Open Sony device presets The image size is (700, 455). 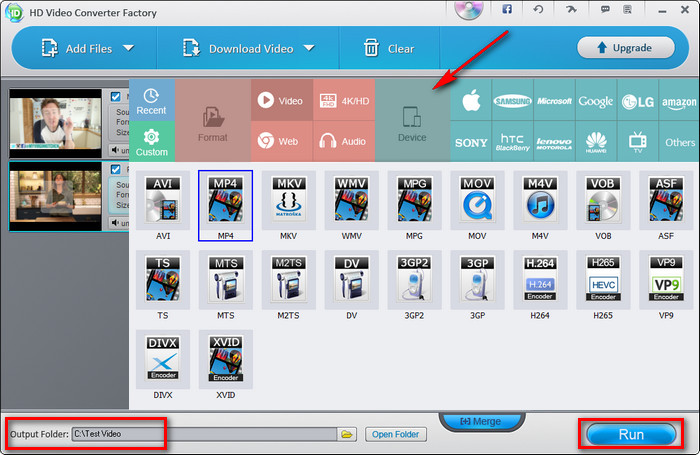click(471, 142)
